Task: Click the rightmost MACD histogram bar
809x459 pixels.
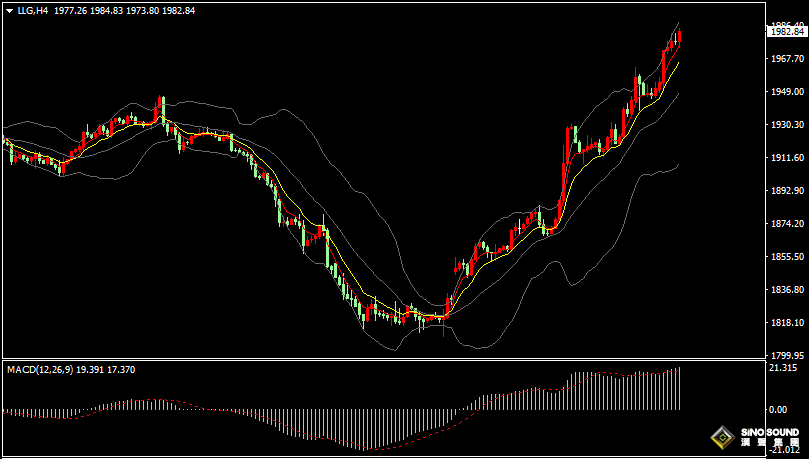Action: point(679,388)
